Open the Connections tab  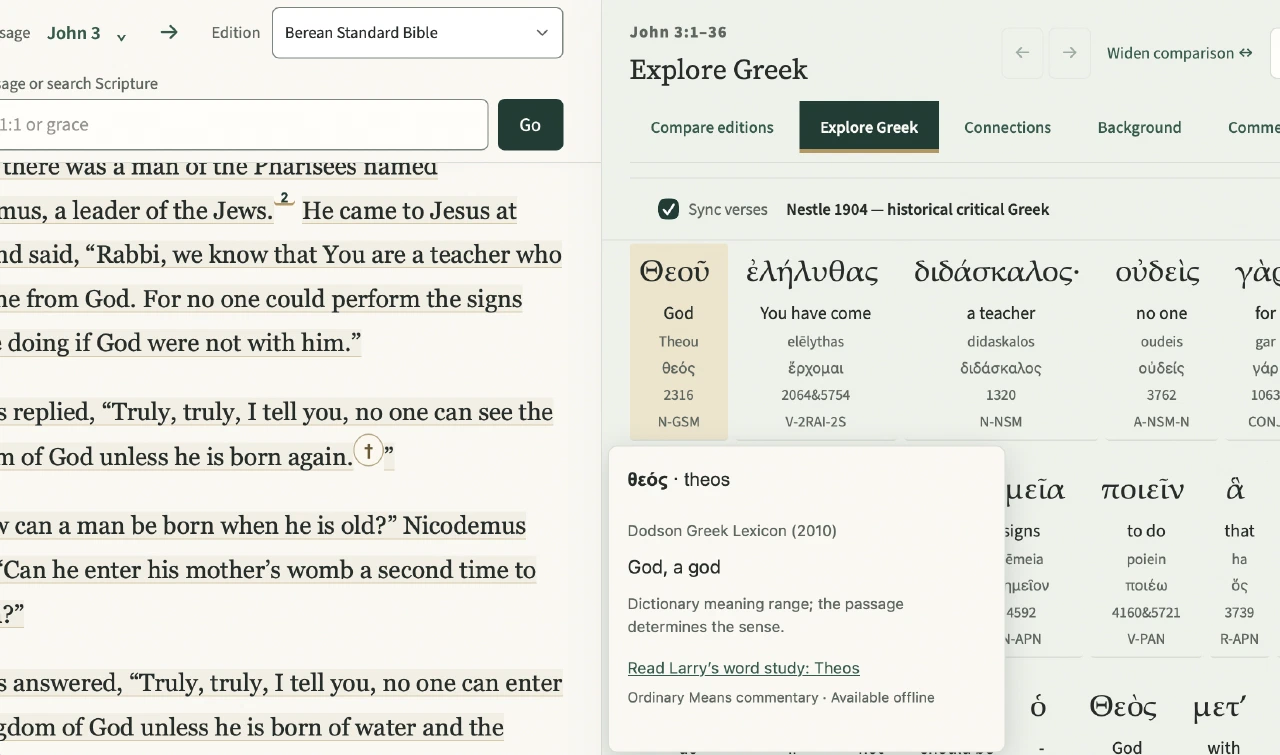coord(1007,127)
